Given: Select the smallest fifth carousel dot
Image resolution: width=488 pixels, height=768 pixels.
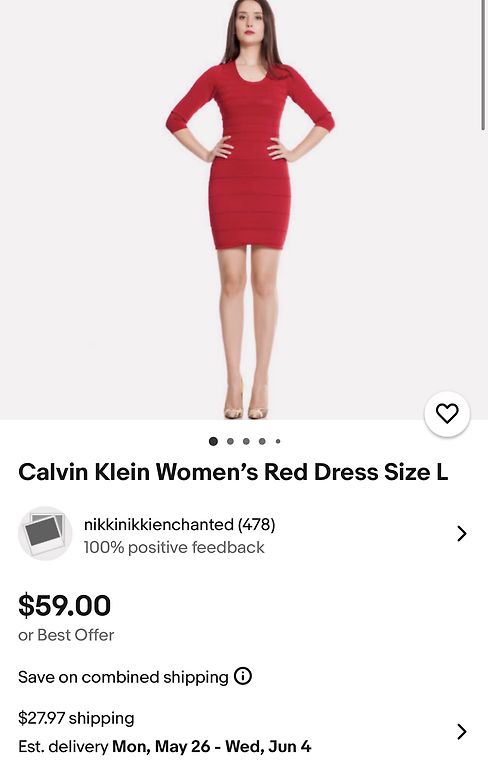Looking at the screenshot, I should 278,441.
